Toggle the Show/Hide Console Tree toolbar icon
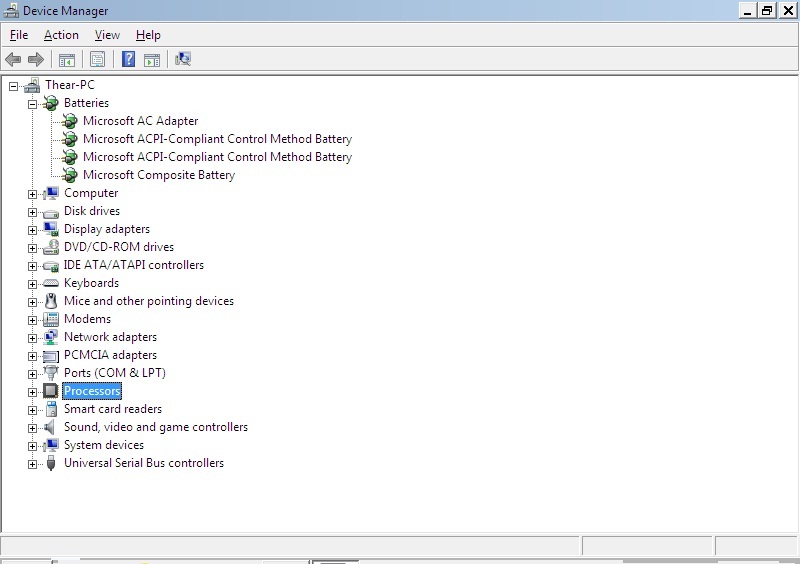 (x=67, y=60)
